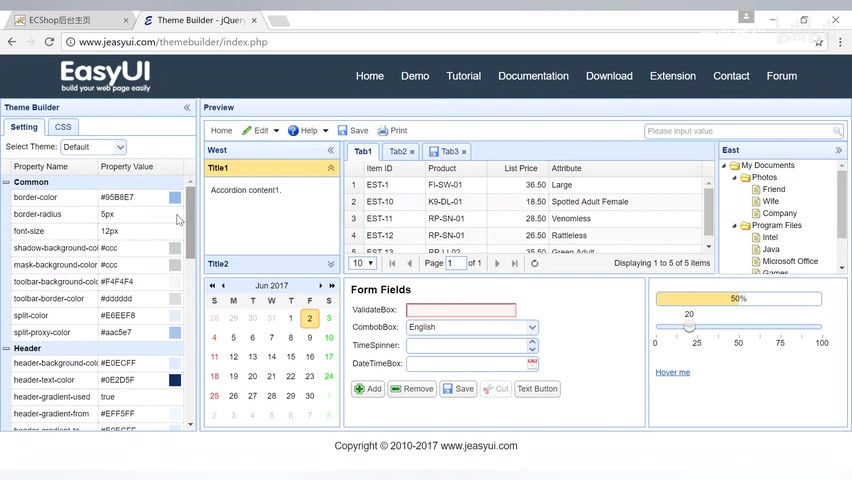Open the Chrome menu
The image size is (852, 480).
(840, 42)
